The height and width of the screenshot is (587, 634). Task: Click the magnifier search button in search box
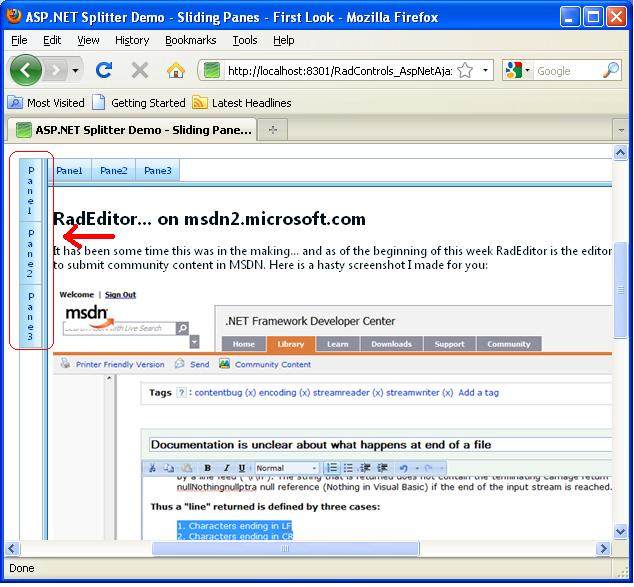[x=611, y=70]
